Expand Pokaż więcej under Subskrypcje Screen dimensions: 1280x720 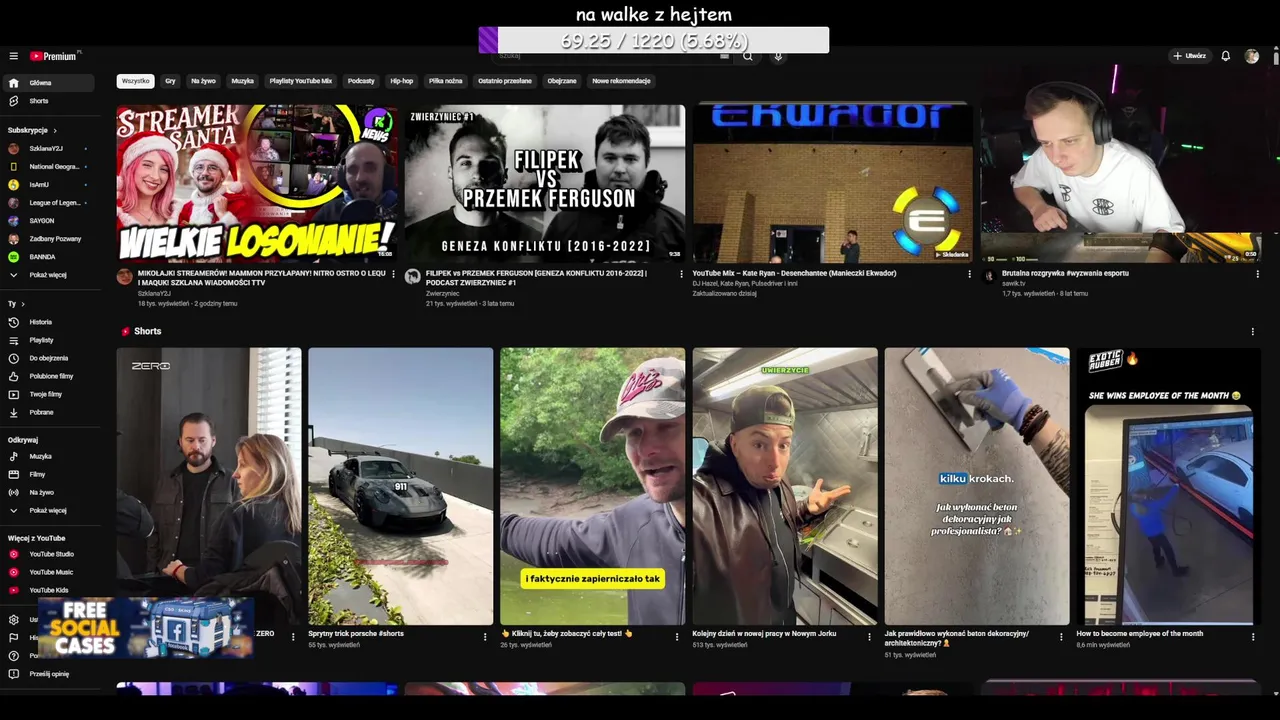click(x=50, y=274)
